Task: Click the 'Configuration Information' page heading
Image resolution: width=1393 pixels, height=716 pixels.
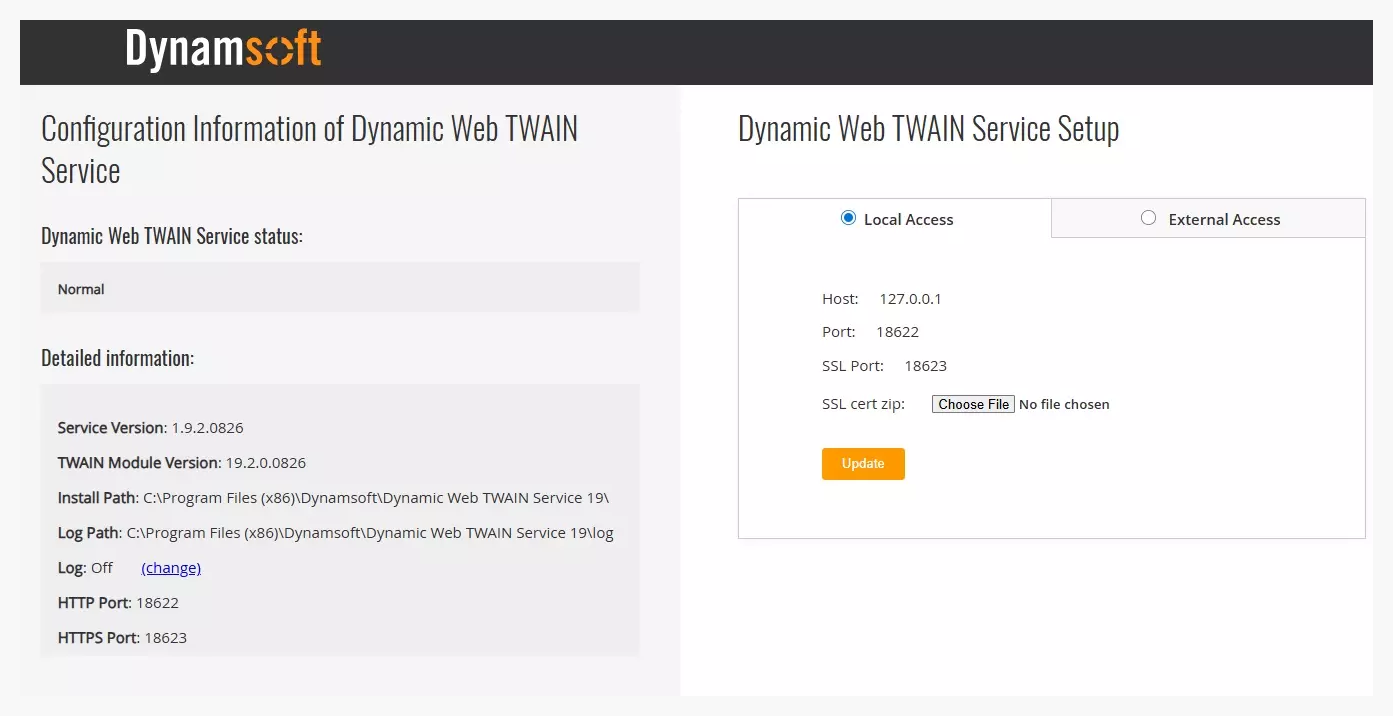Action: point(309,149)
